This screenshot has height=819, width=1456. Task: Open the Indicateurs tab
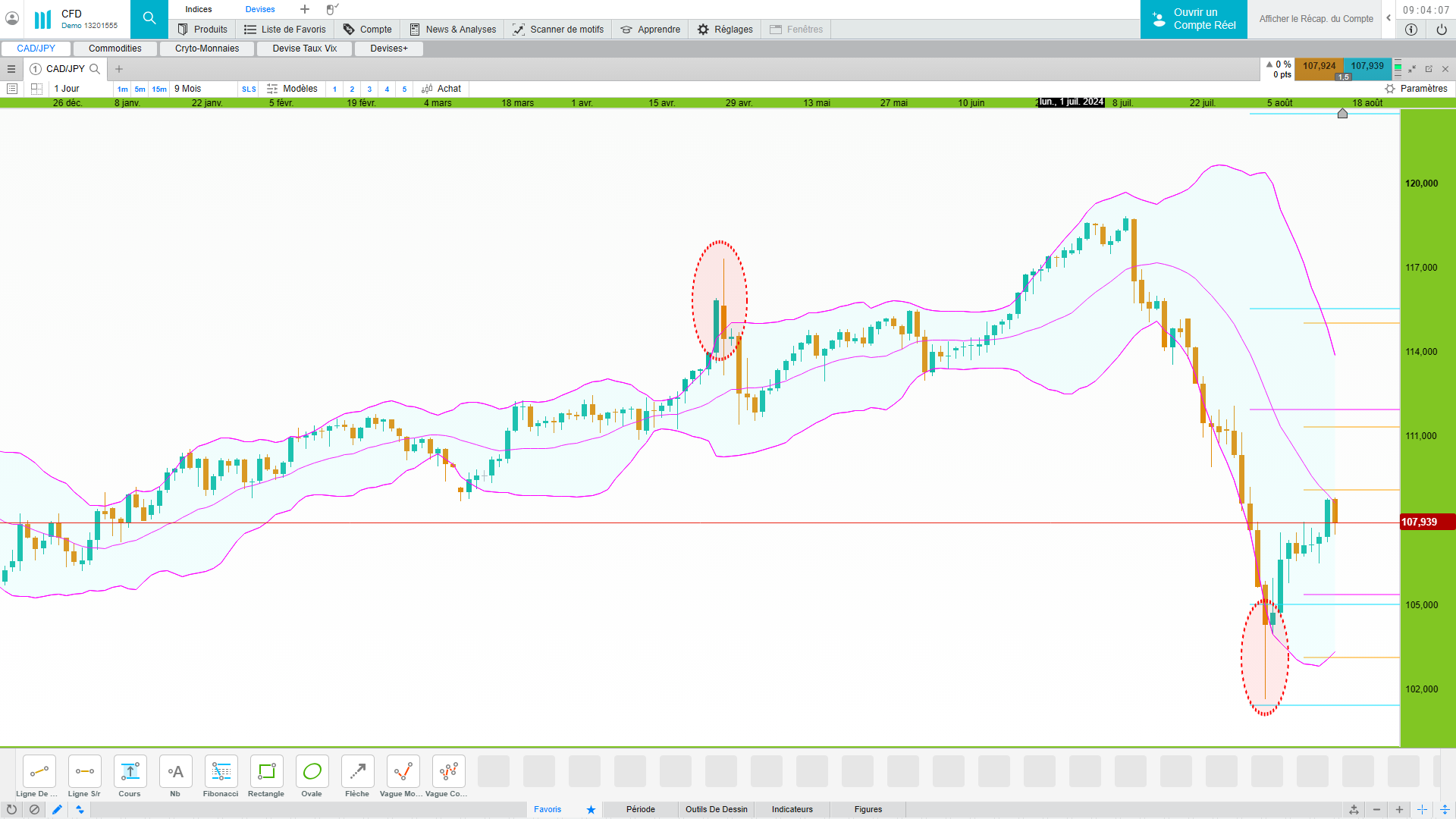tap(792, 810)
